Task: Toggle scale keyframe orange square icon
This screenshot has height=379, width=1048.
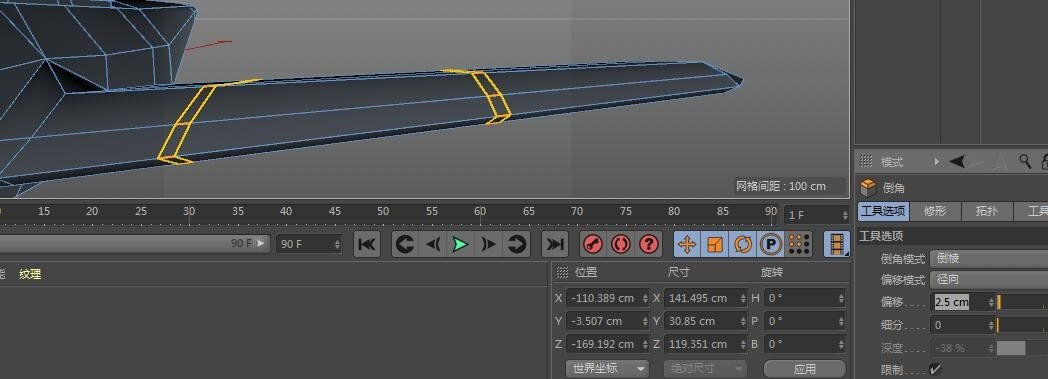Action: [x=715, y=244]
